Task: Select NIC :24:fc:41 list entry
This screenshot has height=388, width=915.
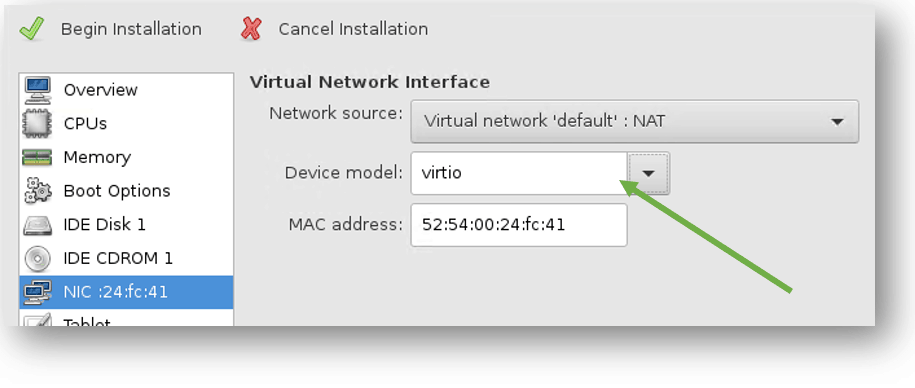Action: point(126,292)
